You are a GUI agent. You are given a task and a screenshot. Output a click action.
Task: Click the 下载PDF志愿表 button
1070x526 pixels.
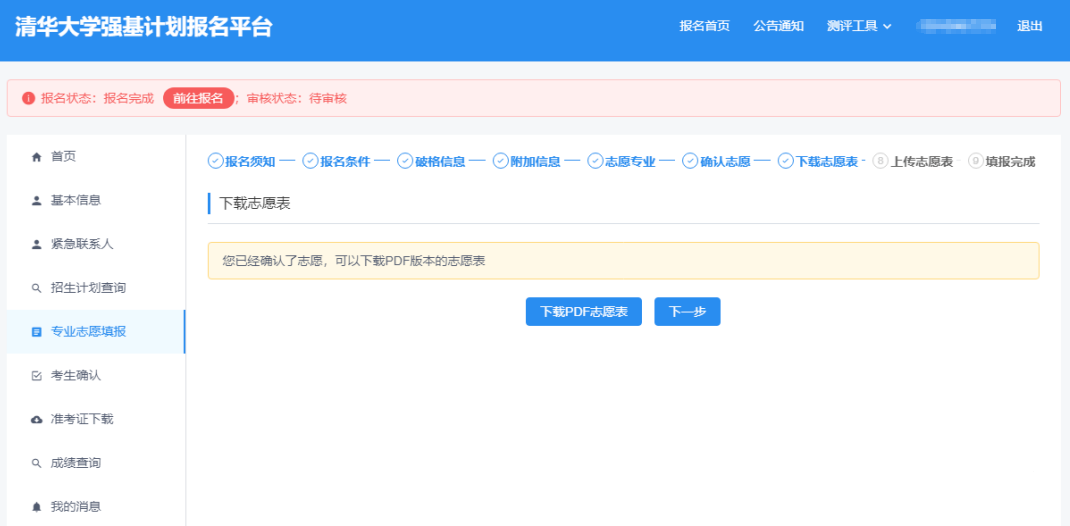point(583,312)
